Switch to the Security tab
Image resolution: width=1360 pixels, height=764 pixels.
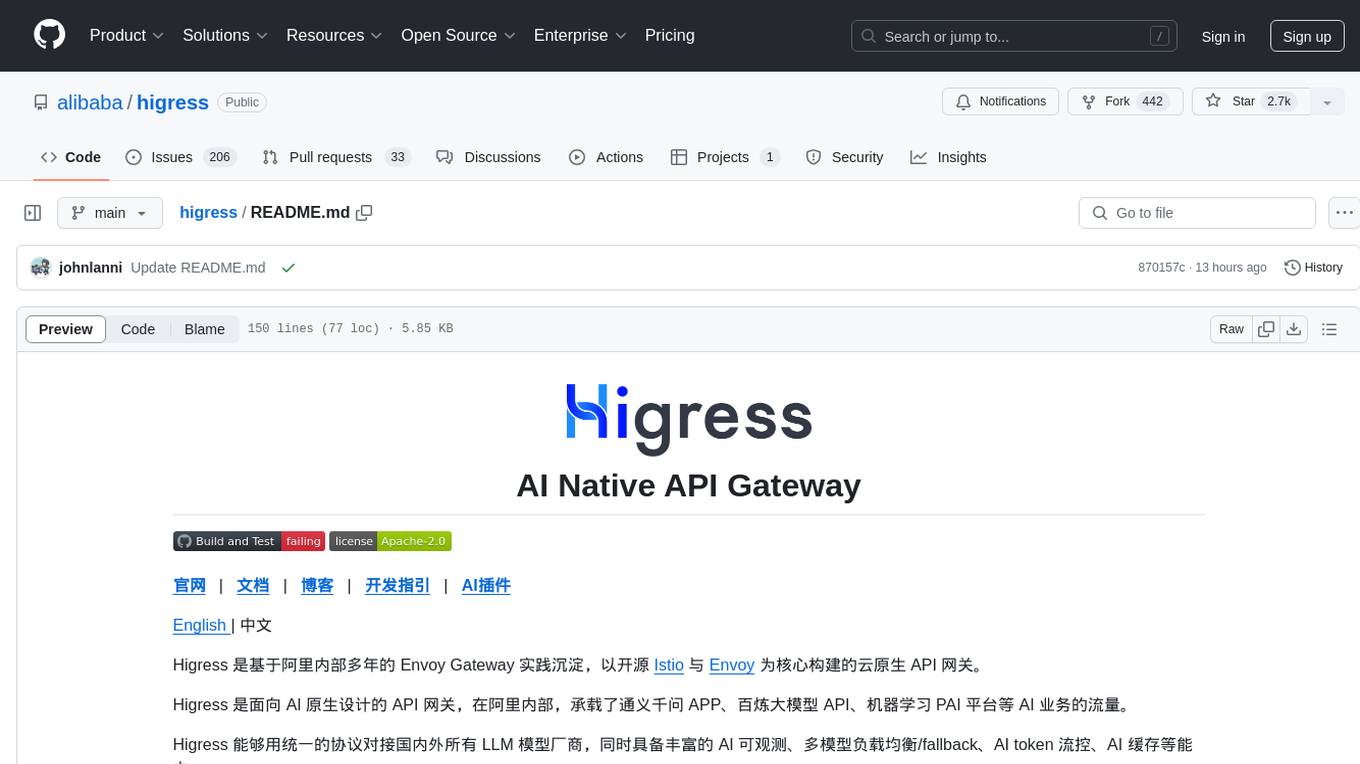pyautogui.click(x=845, y=157)
